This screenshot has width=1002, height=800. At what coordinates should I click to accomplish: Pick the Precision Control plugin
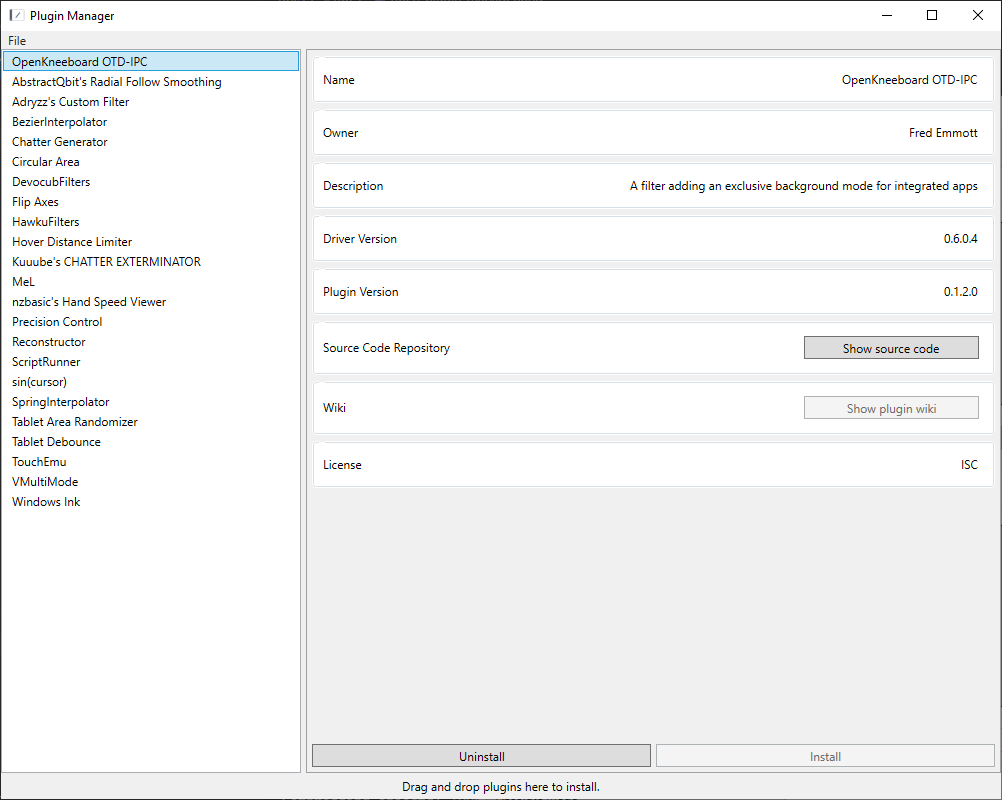coord(57,322)
